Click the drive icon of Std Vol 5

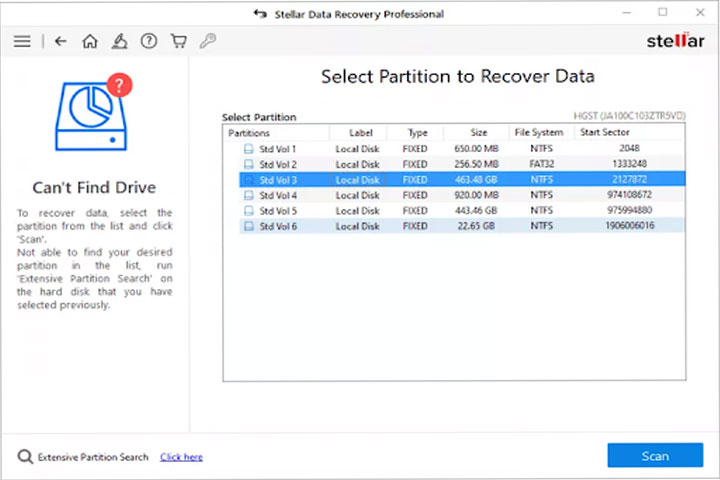point(248,211)
